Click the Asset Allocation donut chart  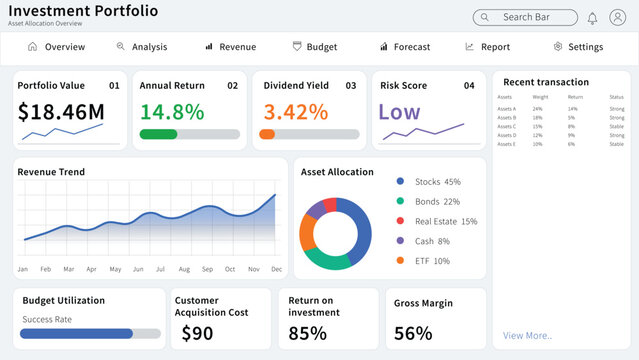point(335,234)
